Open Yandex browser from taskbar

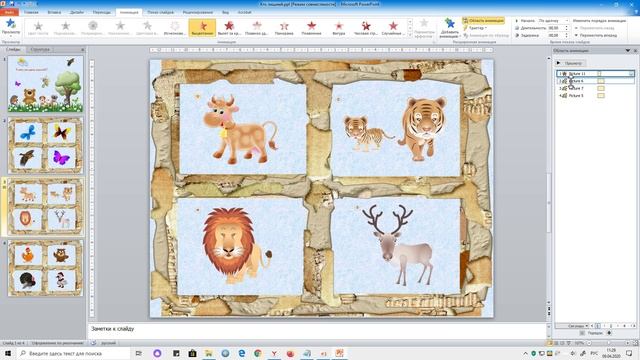point(274,353)
